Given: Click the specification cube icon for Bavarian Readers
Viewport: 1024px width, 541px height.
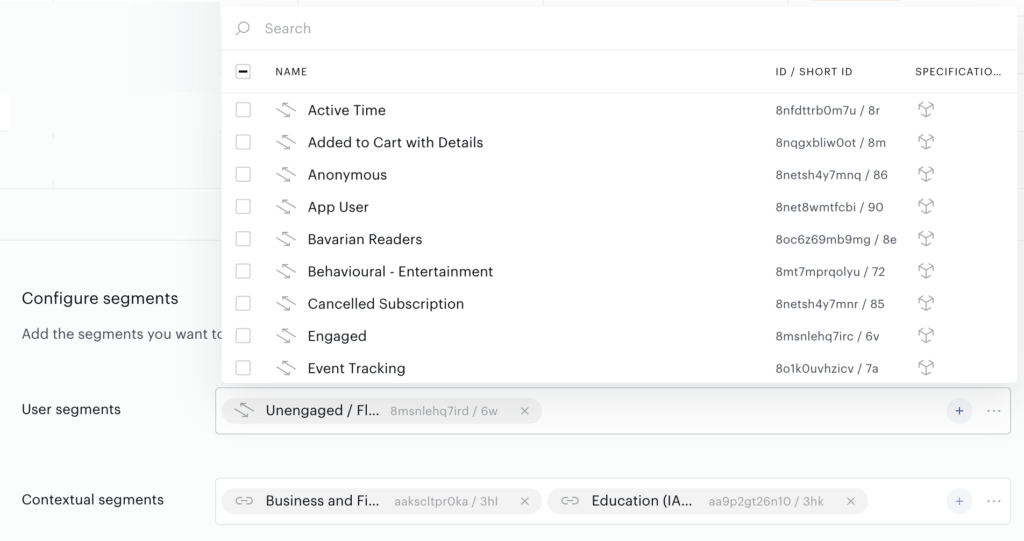Looking at the screenshot, I should coord(926,238).
